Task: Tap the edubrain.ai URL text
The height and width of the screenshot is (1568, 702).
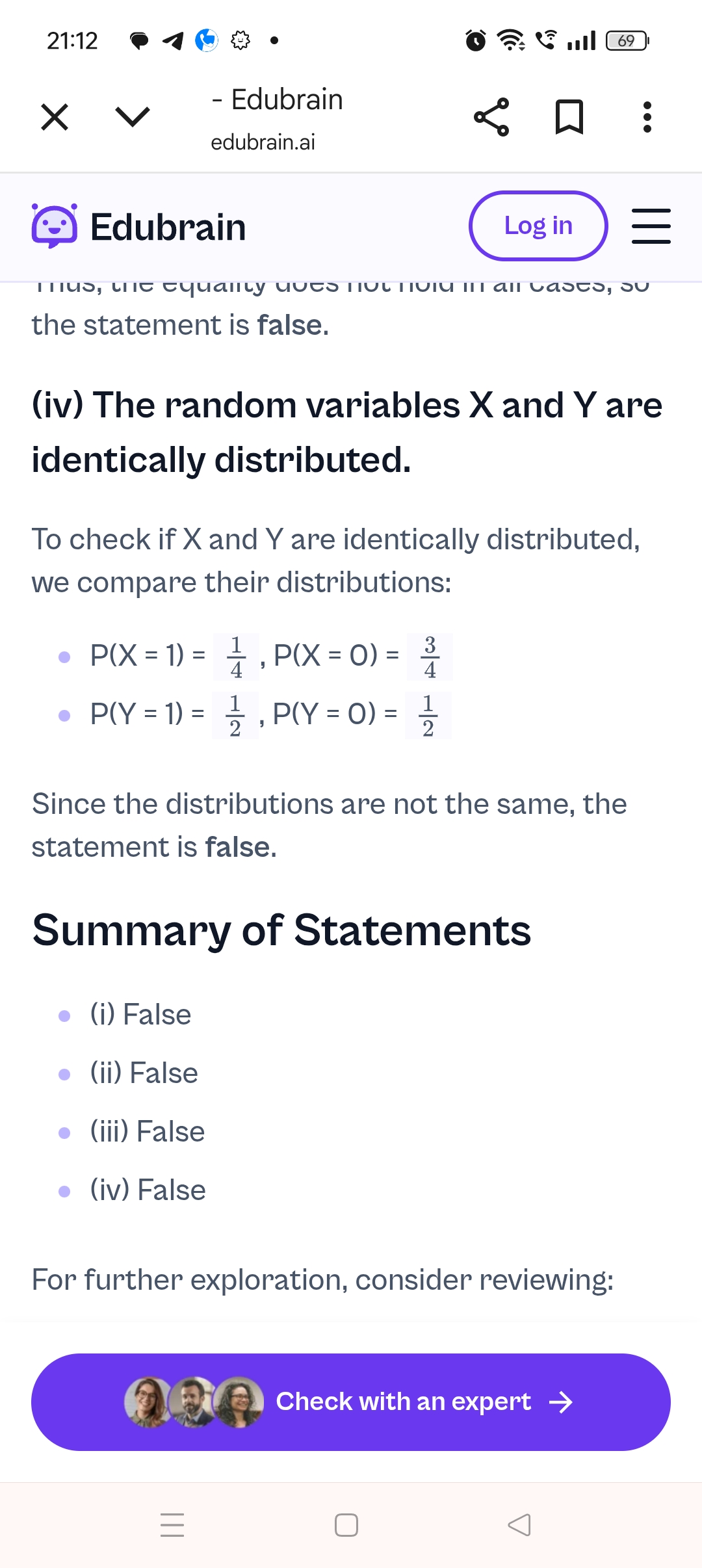Action: [x=263, y=142]
